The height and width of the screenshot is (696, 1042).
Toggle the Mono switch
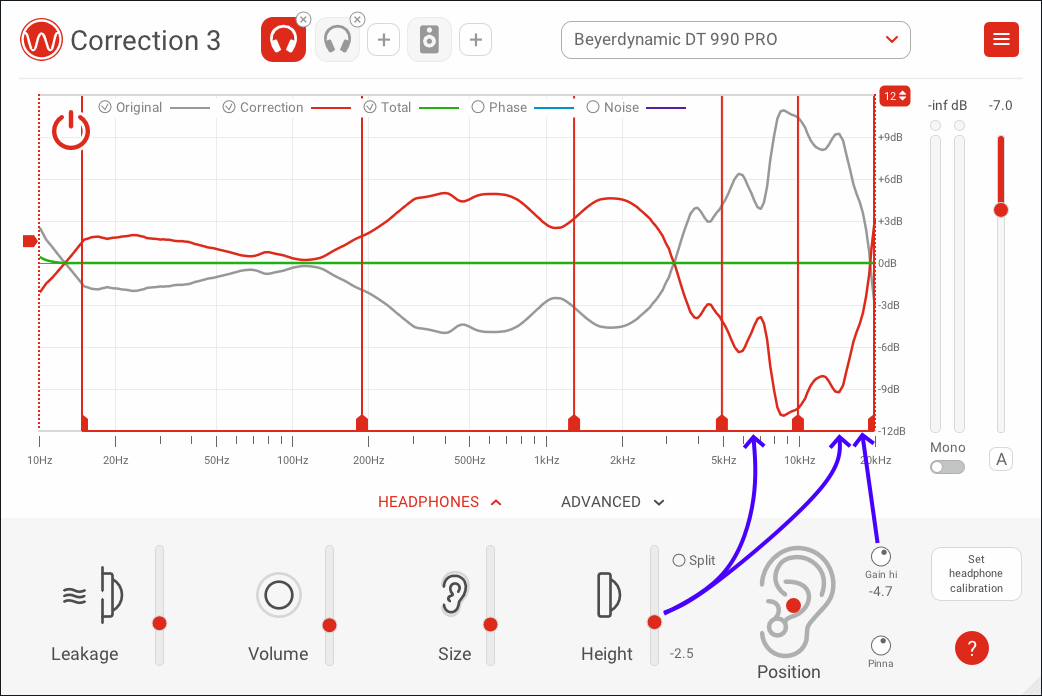click(x=947, y=467)
